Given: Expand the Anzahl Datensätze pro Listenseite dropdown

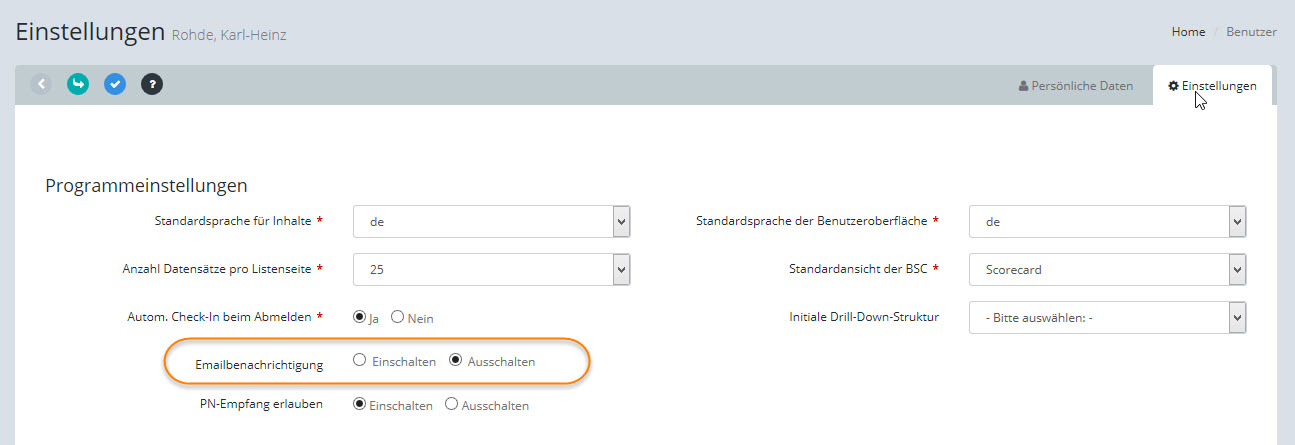Looking at the screenshot, I should (x=491, y=269).
